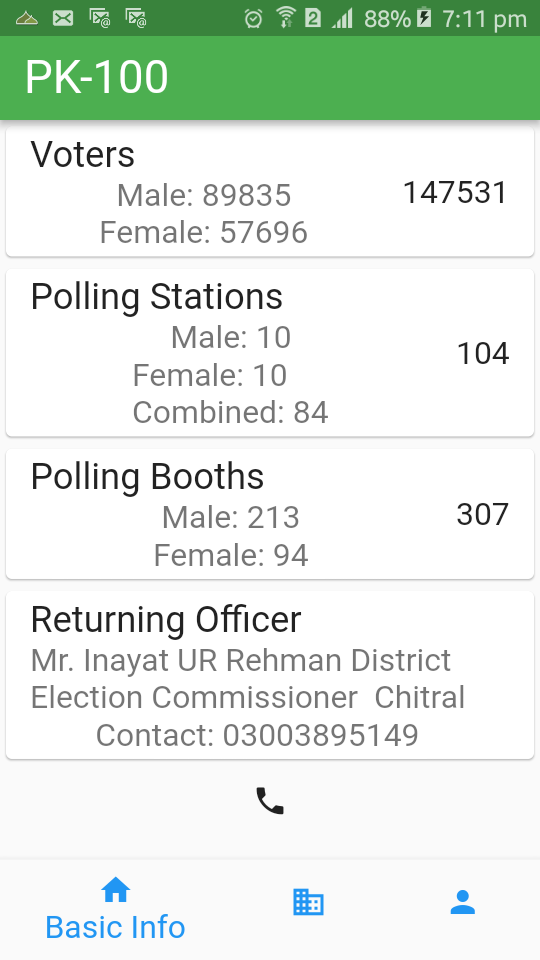Tap total polling booths count 307
The width and height of the screenshot is (540, 960).
(482, 514)
